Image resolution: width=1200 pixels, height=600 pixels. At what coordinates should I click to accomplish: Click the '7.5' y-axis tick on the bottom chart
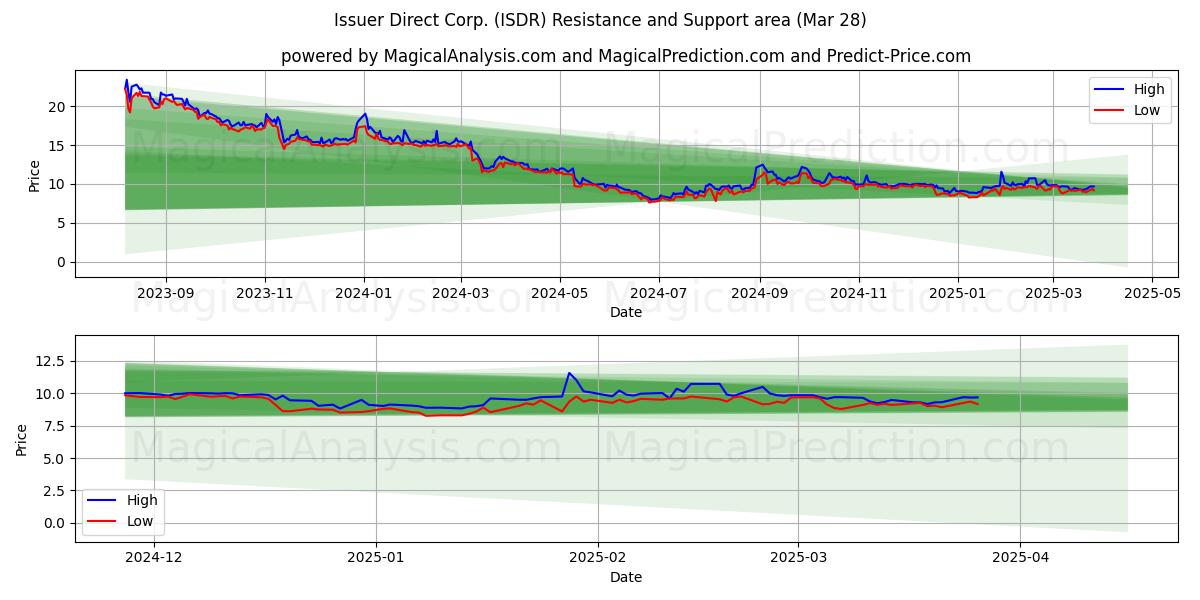(x=56, y=427)
